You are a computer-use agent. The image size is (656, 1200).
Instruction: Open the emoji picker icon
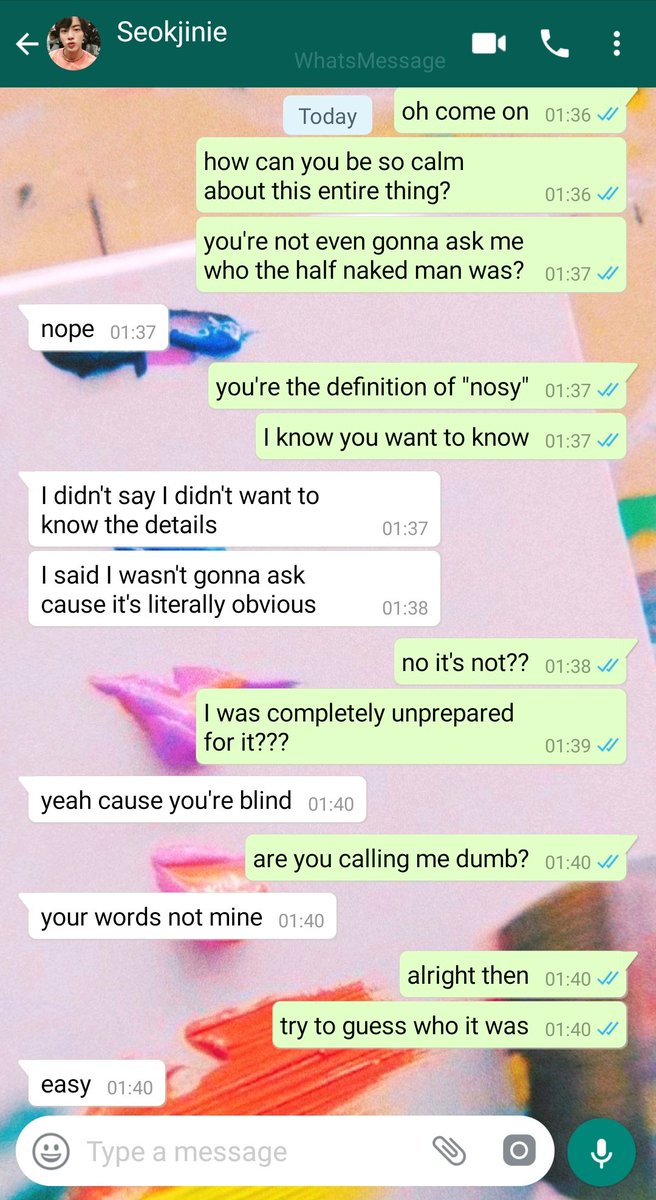click(x=51, y=1151)
